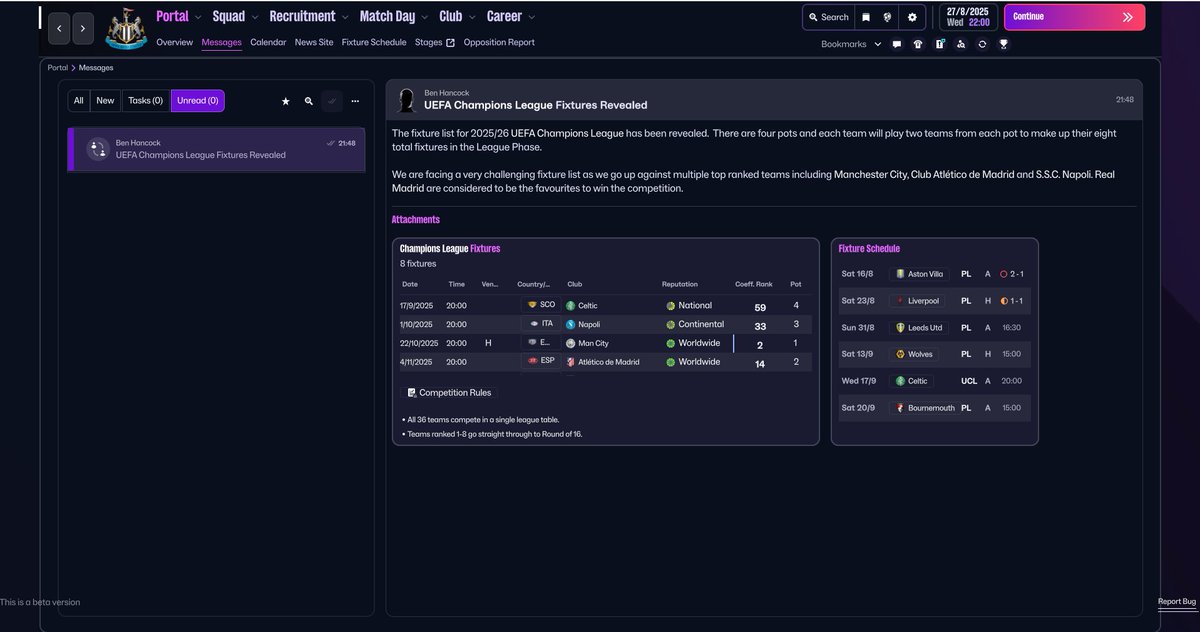Click the swap avatar icon on Ben Hancock message
Viewport: 1200px width, 632px height.
pyautogui.click(x=98, y=149)
